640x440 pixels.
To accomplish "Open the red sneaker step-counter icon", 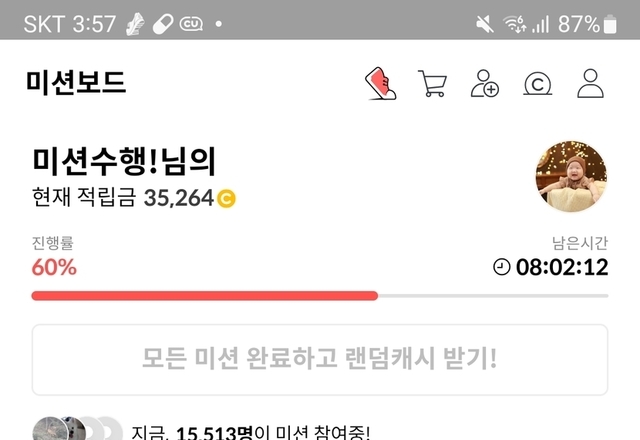I will tap(380, 83).
